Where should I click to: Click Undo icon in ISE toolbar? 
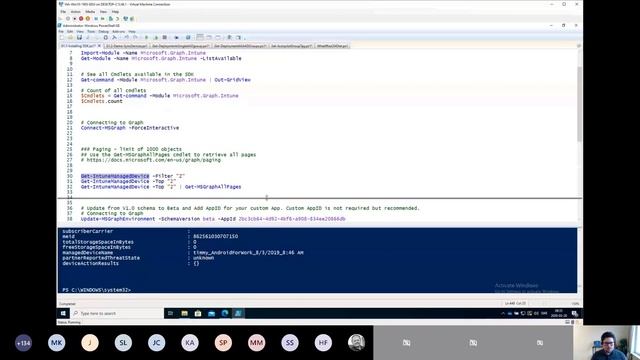coord(127,38)
